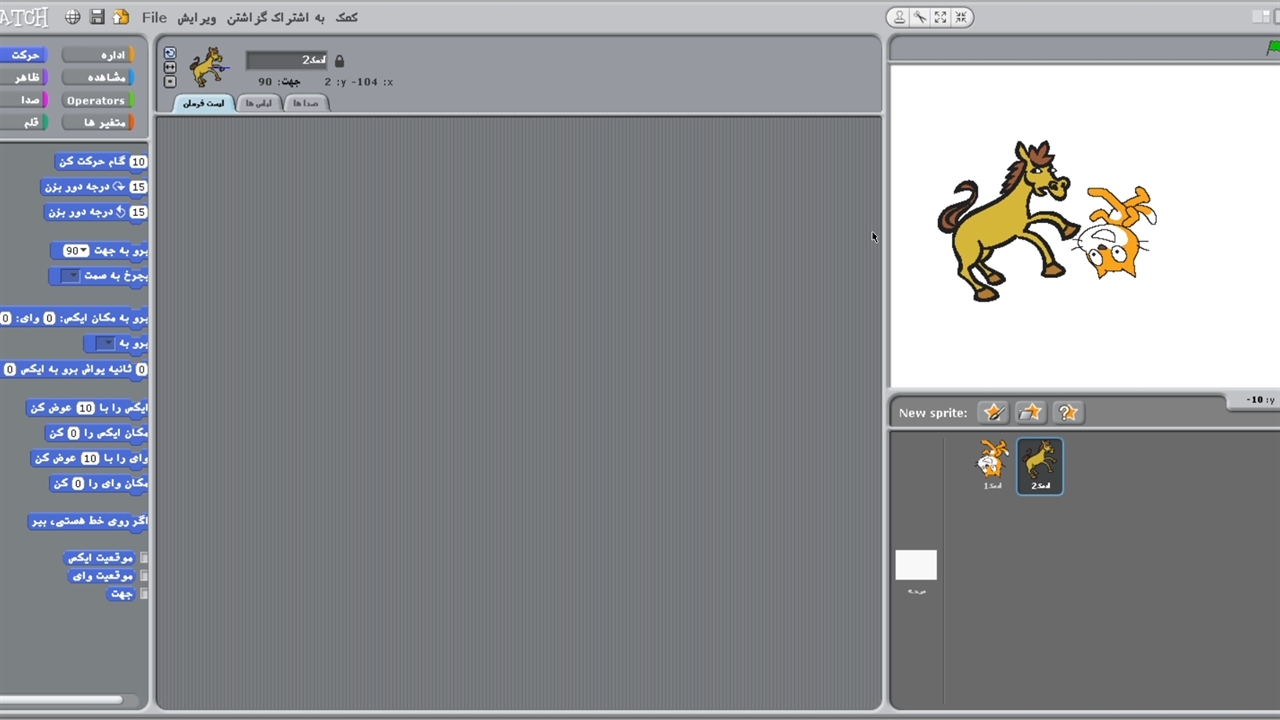Open the 90 direction dropdown in block
Image resolution: width=1280 pixels, height=720 pixels.
(x=84, y=251)
